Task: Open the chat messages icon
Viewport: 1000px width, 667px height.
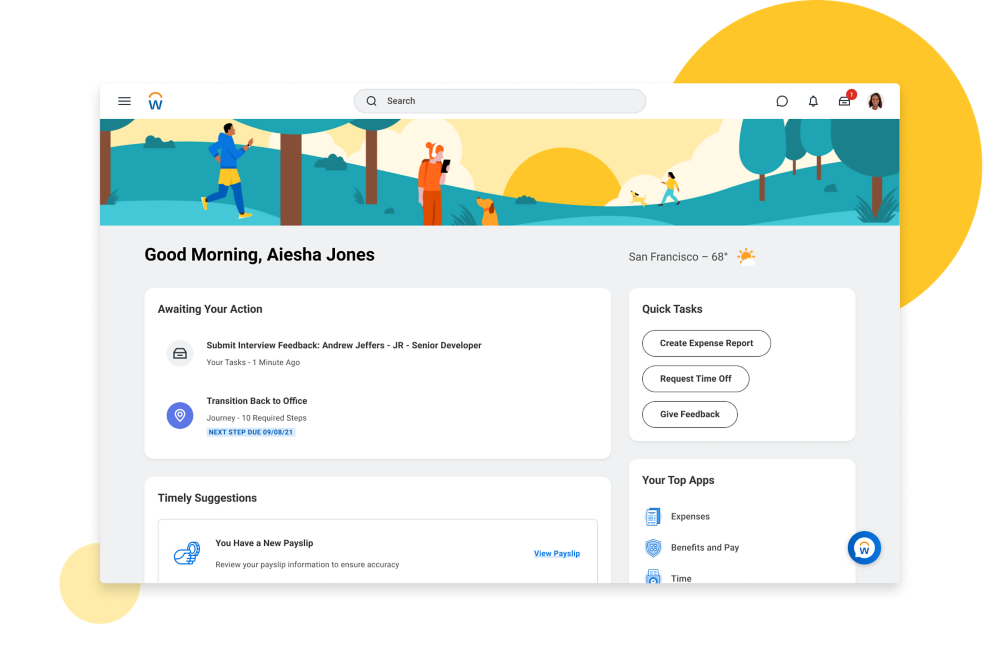Action: tap(782, 101)
